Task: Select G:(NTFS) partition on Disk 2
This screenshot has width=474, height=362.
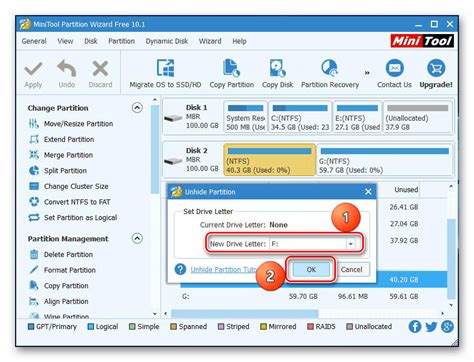Action: click(385, 160)
